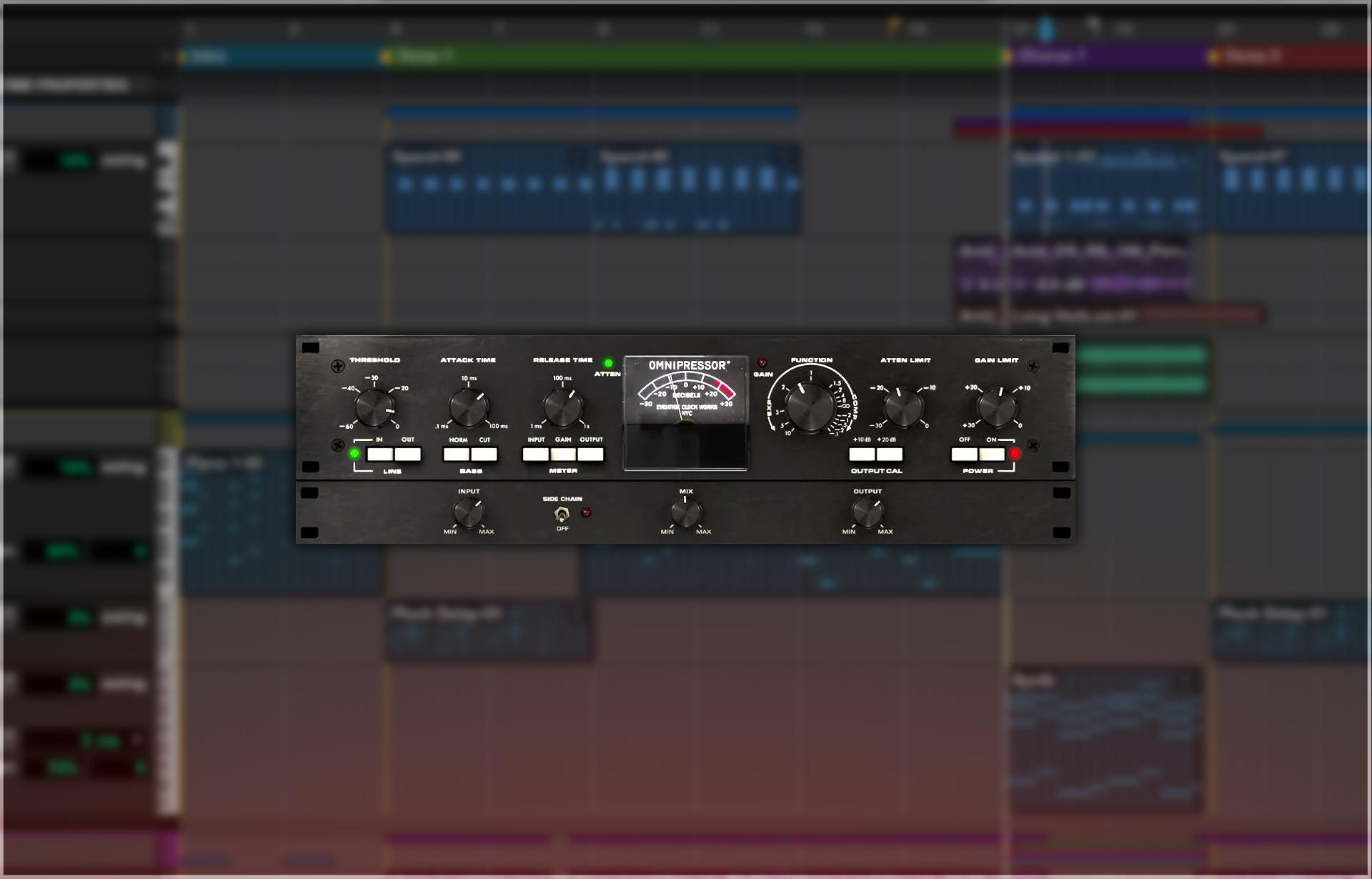This screenshot has height=879, width=1372.
Task: Click the Release Time knob
Action: click(562, 408)
